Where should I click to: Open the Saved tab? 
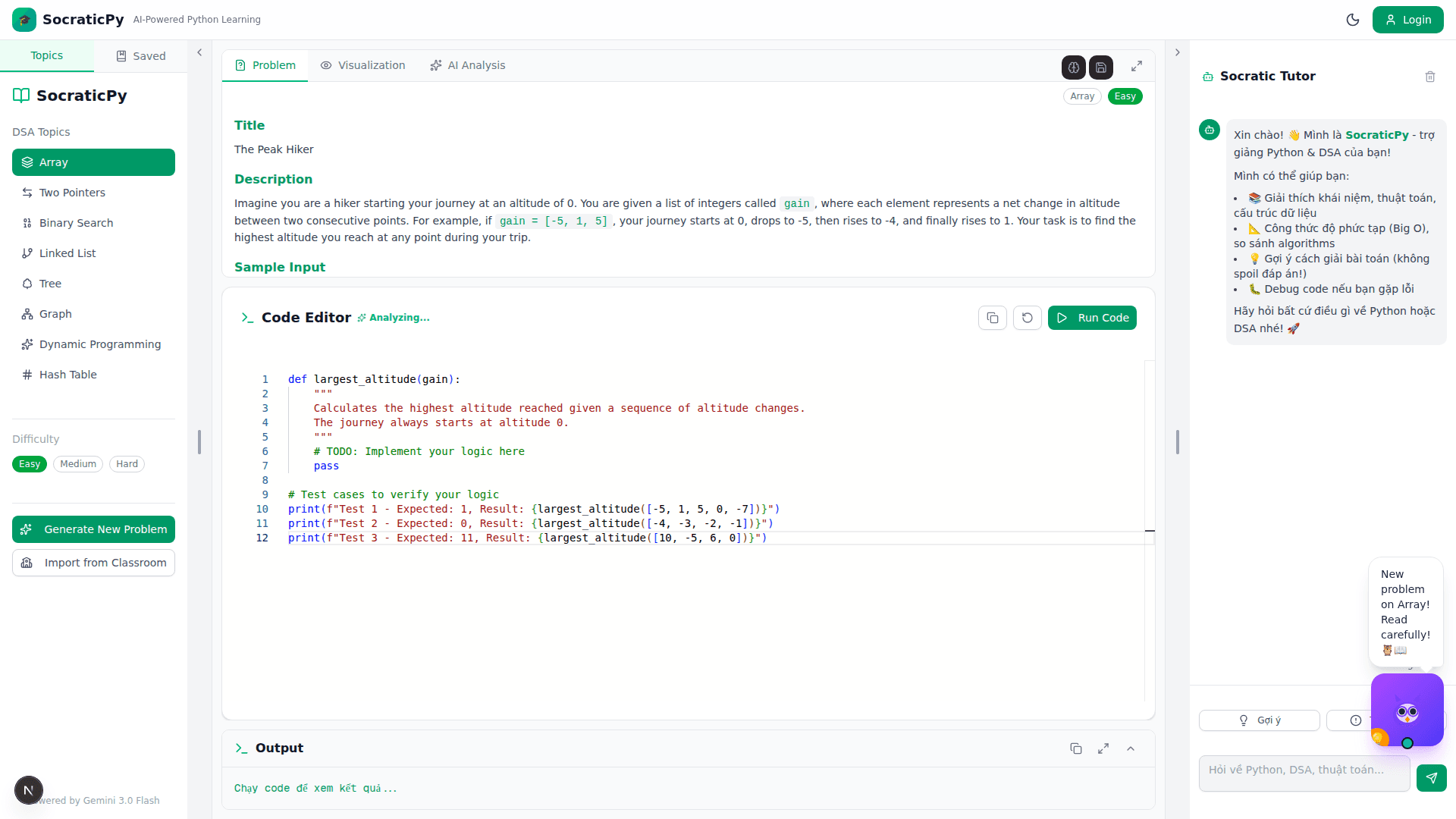pos(140,55)
